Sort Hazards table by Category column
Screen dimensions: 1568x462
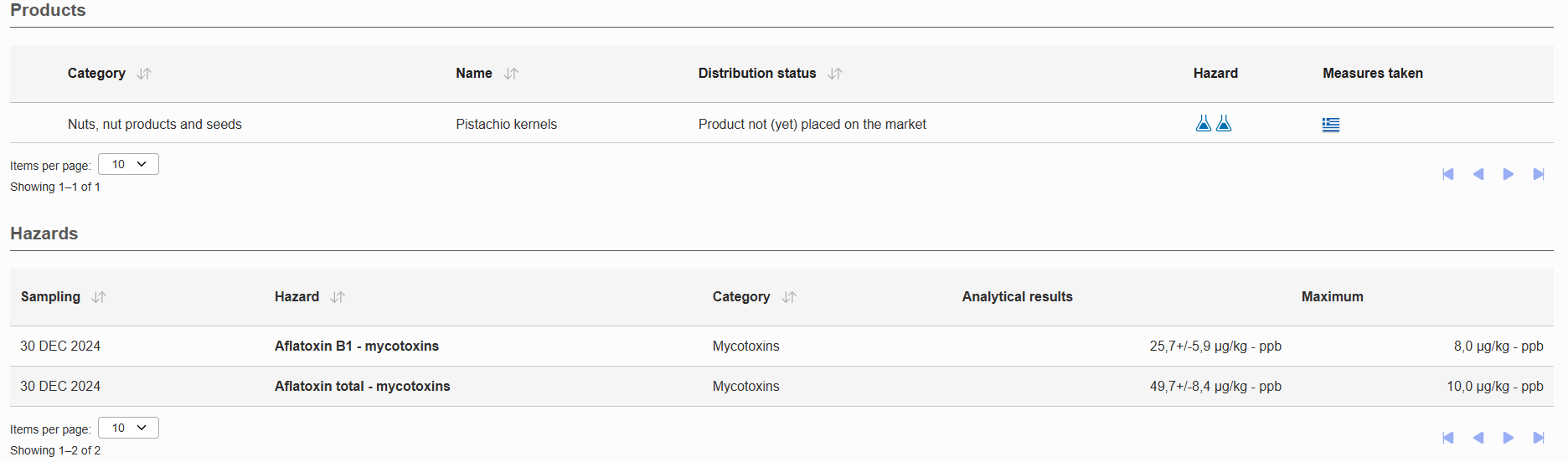coord(789,297)
